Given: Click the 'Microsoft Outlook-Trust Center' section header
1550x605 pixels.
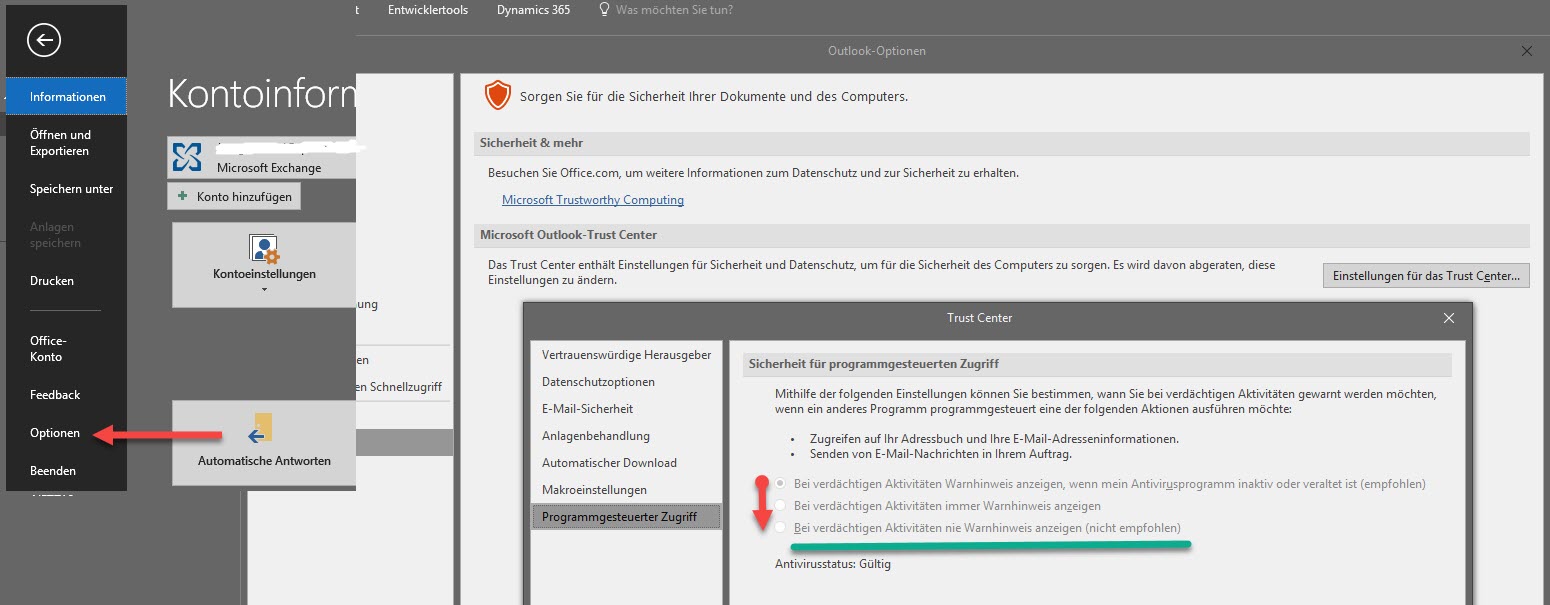Looking at the screenshot, I should click(1002, 235).
